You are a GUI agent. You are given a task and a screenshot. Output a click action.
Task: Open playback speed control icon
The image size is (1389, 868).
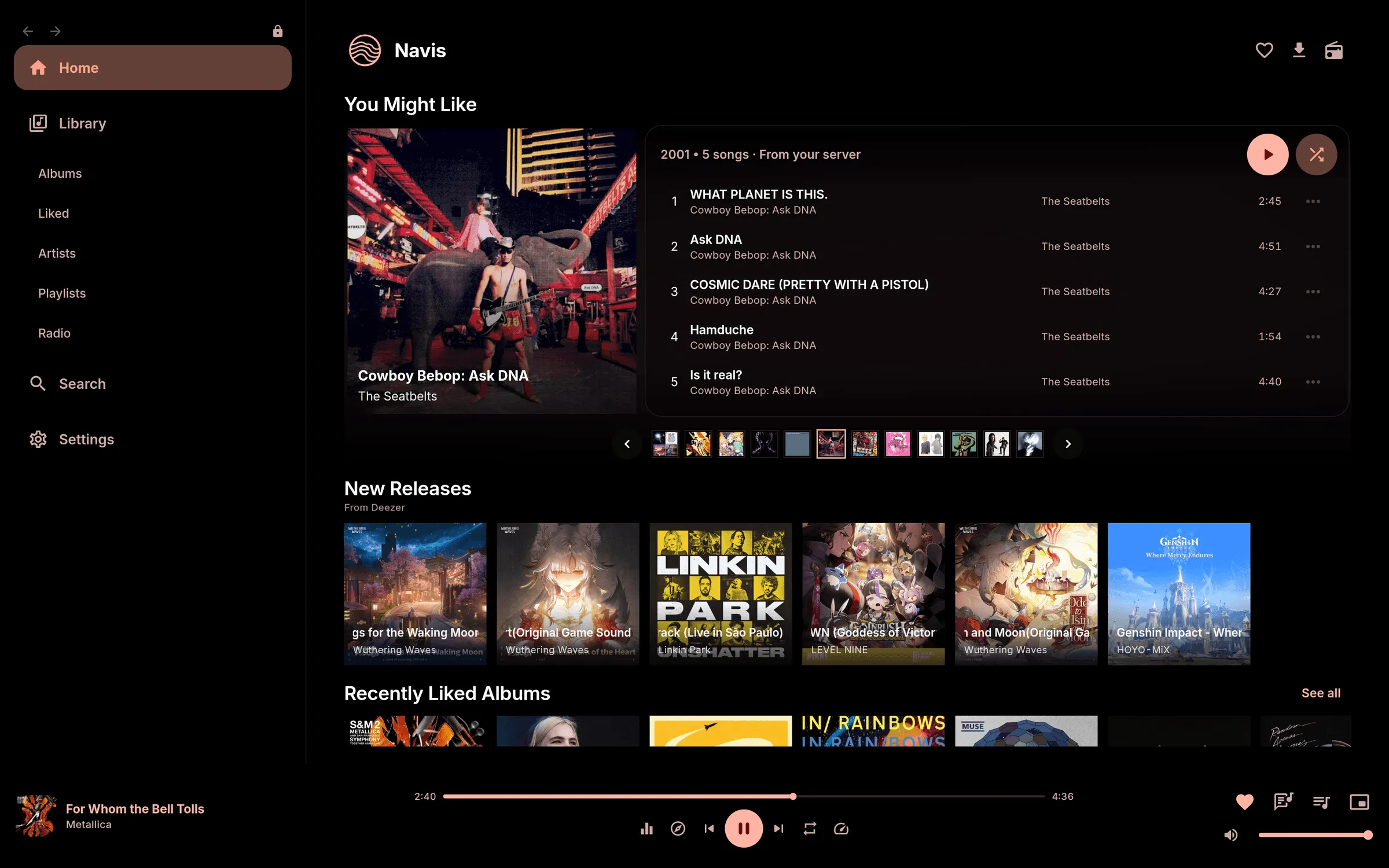tap(841, 829)
